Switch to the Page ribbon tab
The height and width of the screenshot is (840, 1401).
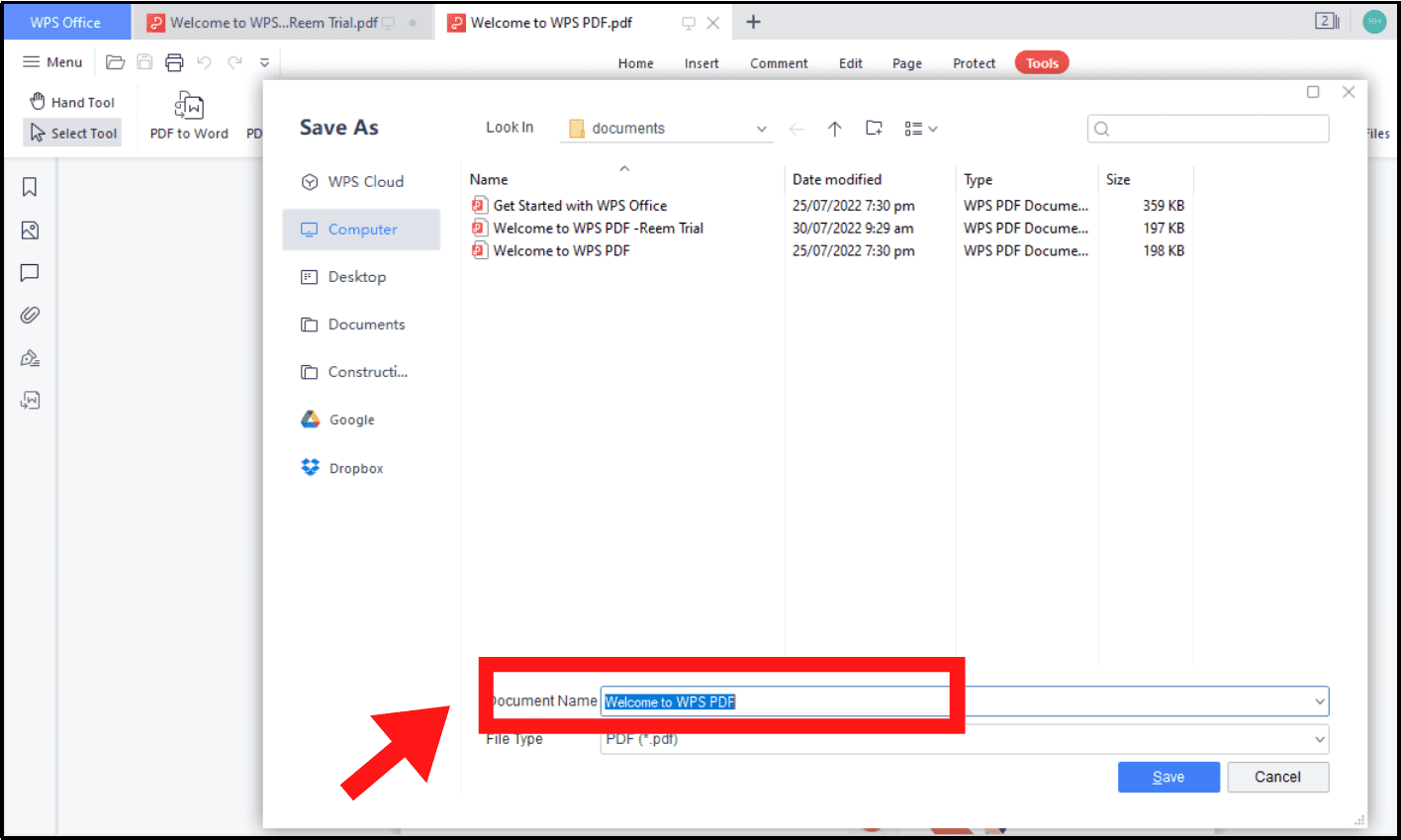click(x=907, y=63)
